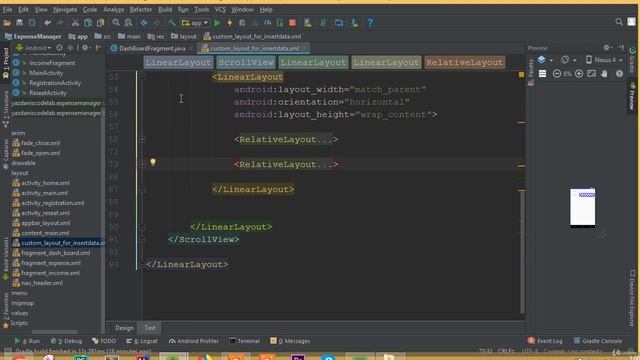Select the mipmap folder in tree
Viewport: 640px width, 360px height.
(22, 303)
